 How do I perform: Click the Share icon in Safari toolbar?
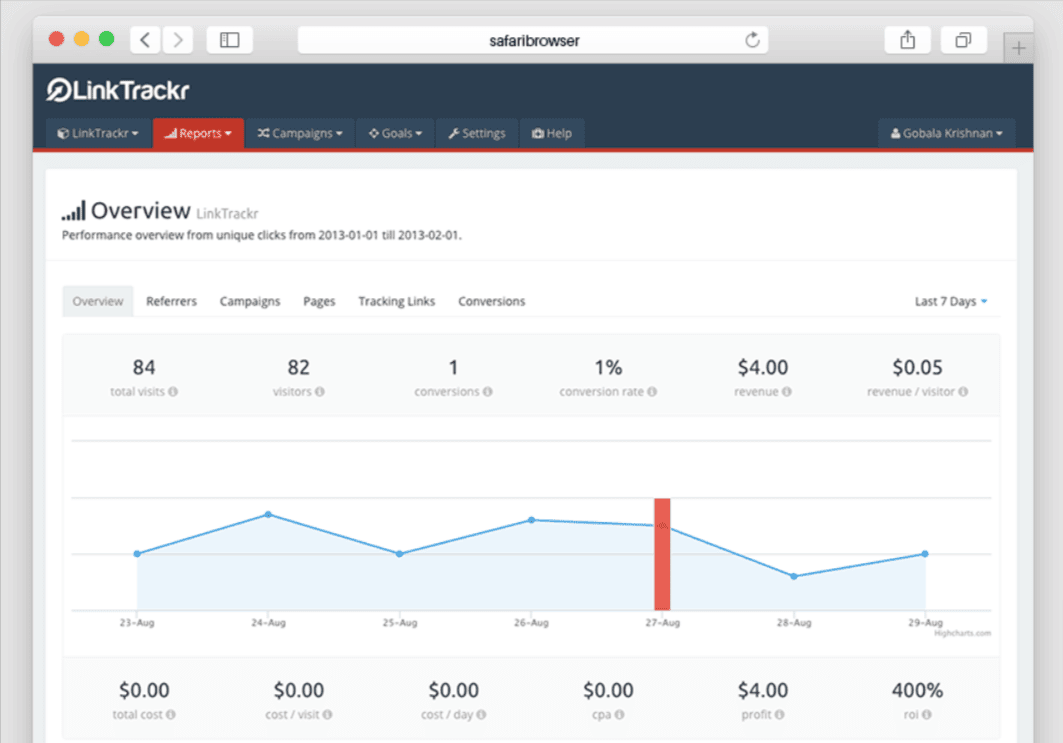pyautogui.click(x=907, y=39)
